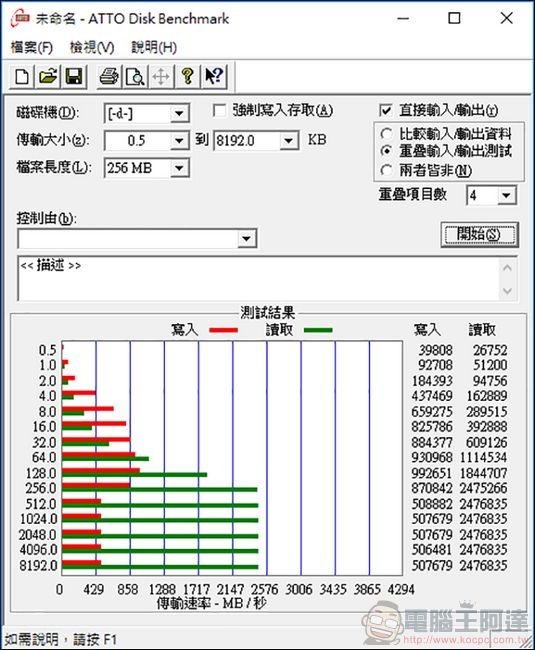Open the 說明(H) menu

point(154,48)
